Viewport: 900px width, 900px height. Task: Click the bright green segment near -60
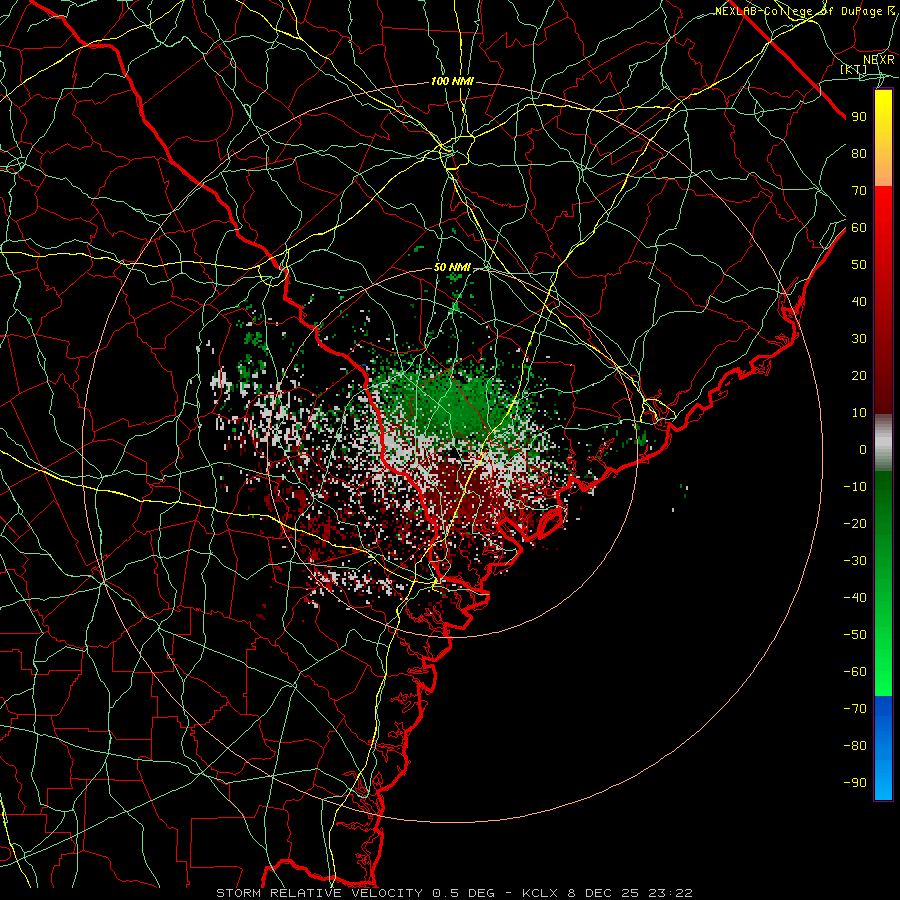883,677
